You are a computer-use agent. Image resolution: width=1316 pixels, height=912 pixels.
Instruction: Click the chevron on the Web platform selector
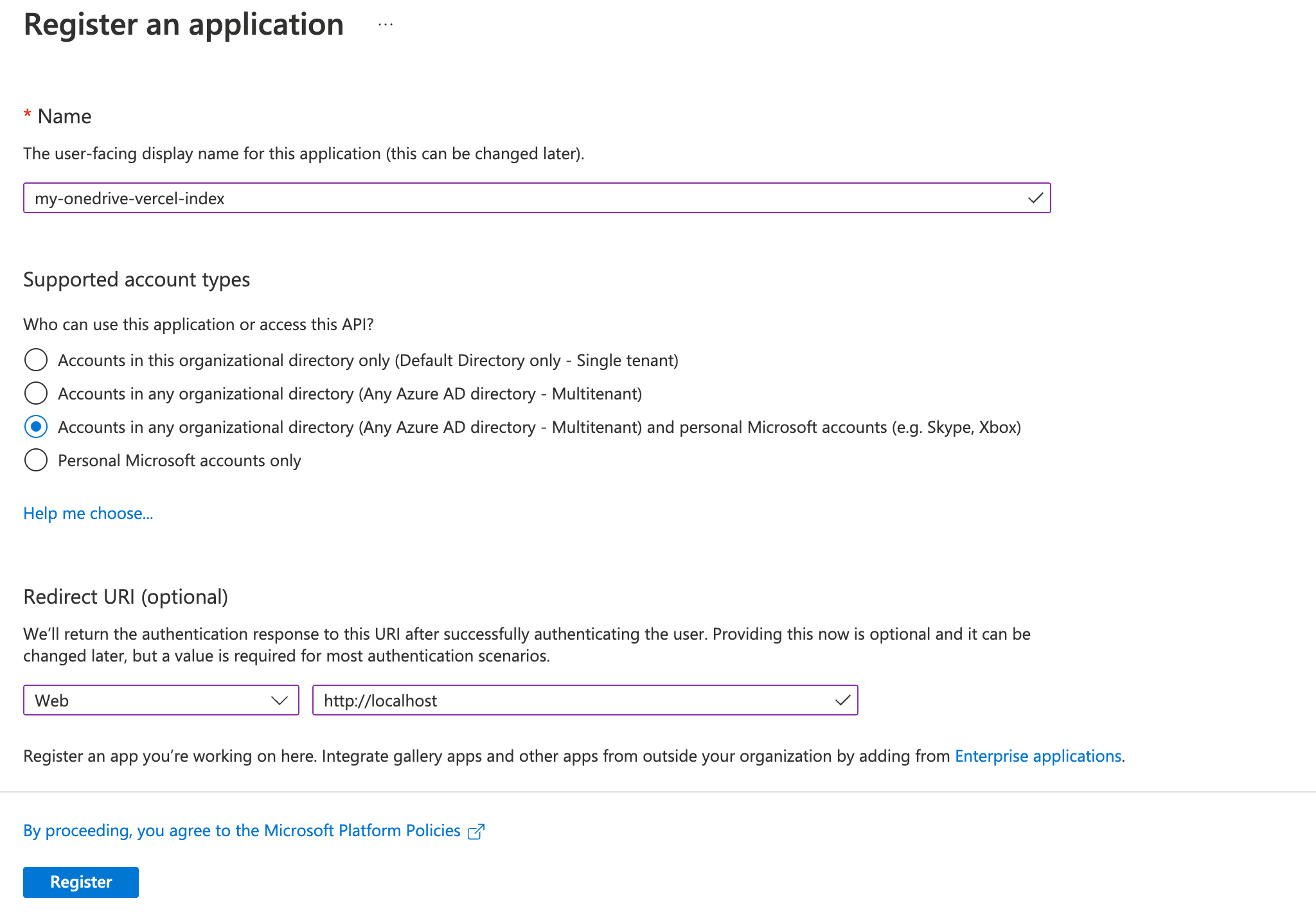[x=279, y=700]
